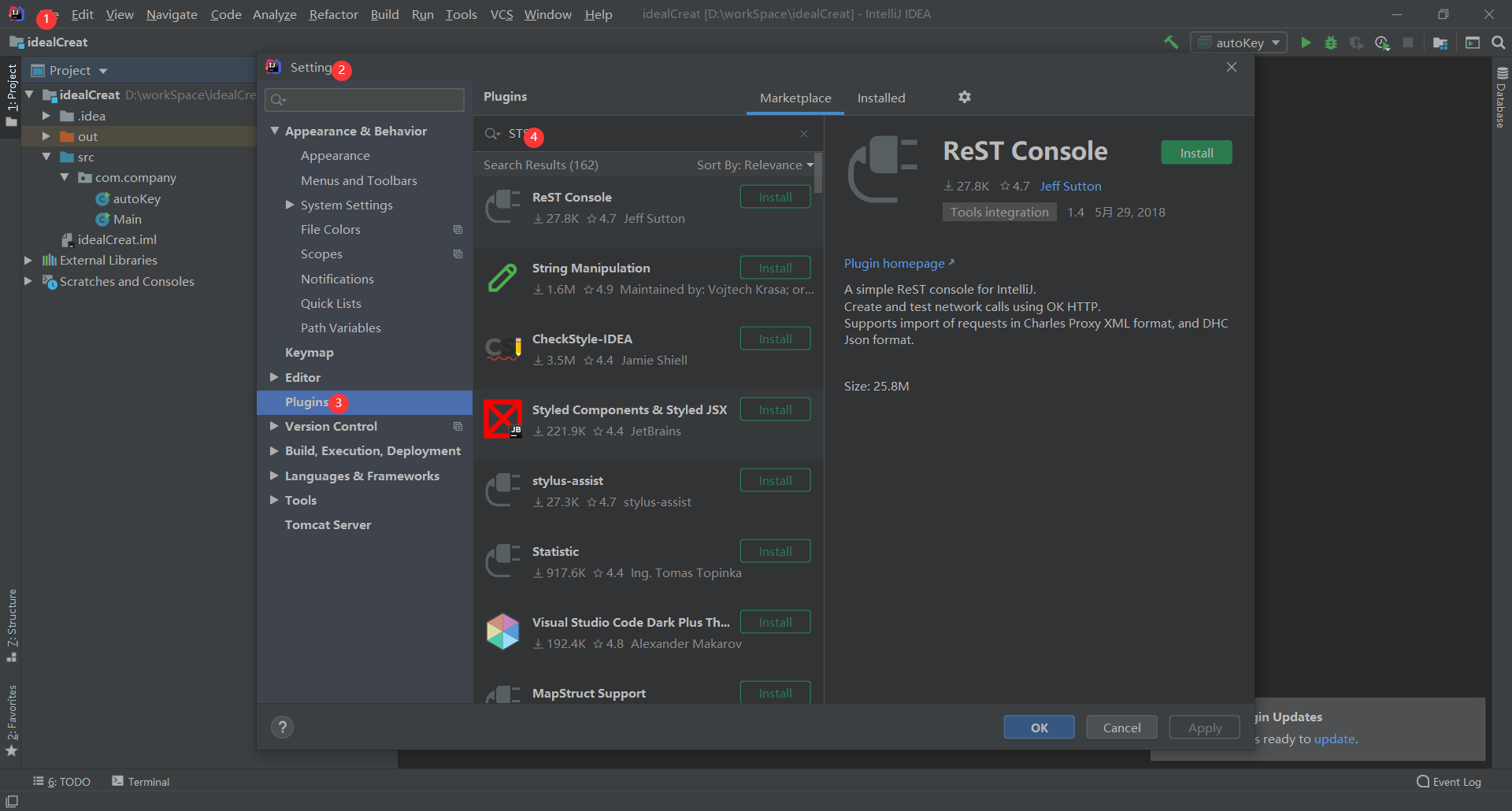Select Tomcat Server settings
The image size is (1512, 811).
click(328, 524)
